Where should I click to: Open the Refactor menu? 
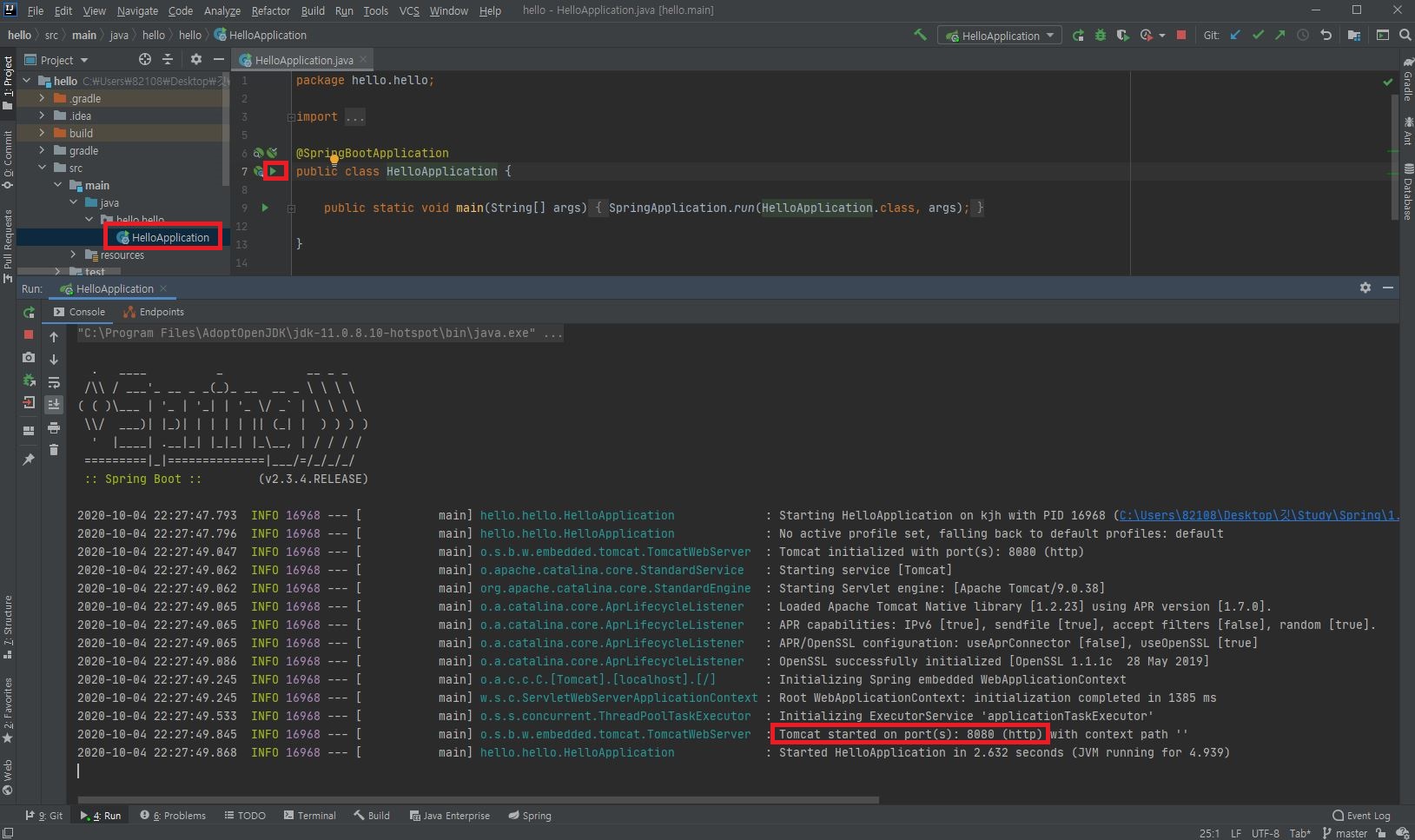click(270, 10)
